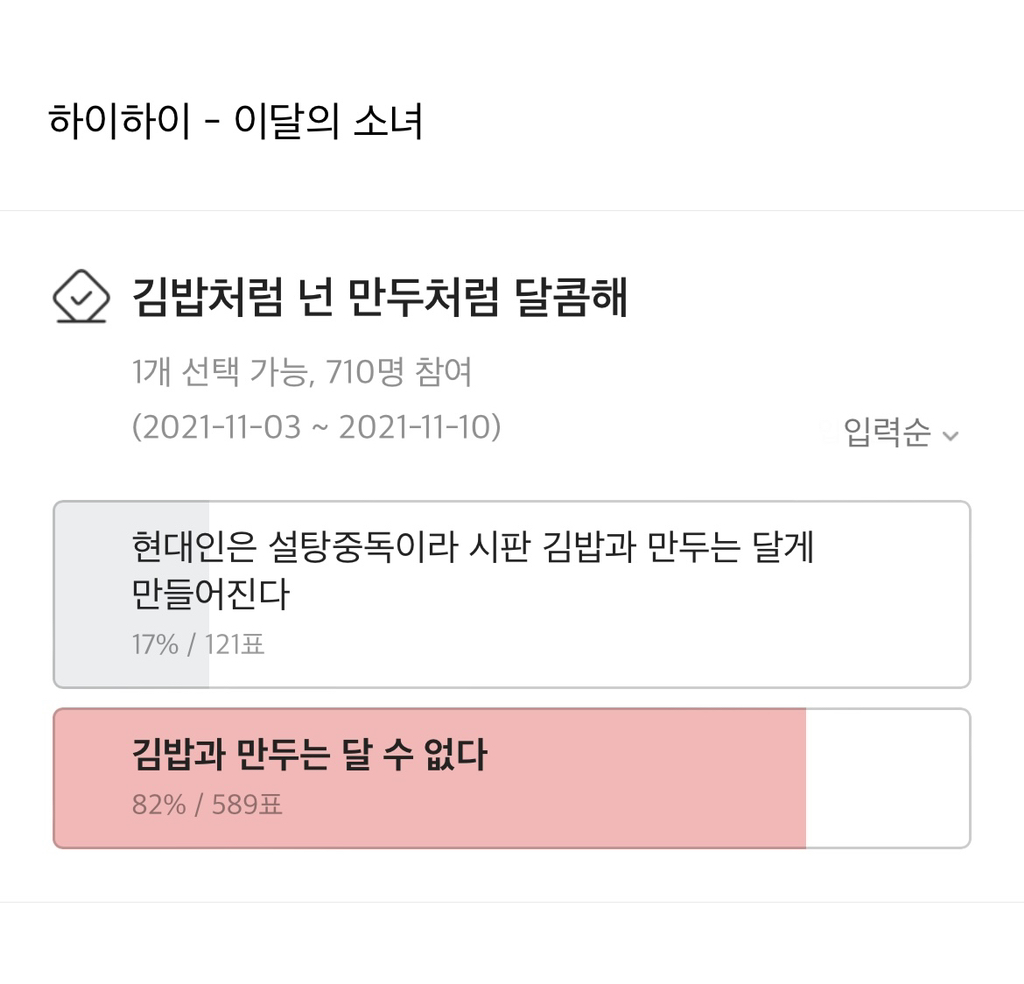
Task: Expand the chevron beside 입력순
Action: tap(951, 436)
